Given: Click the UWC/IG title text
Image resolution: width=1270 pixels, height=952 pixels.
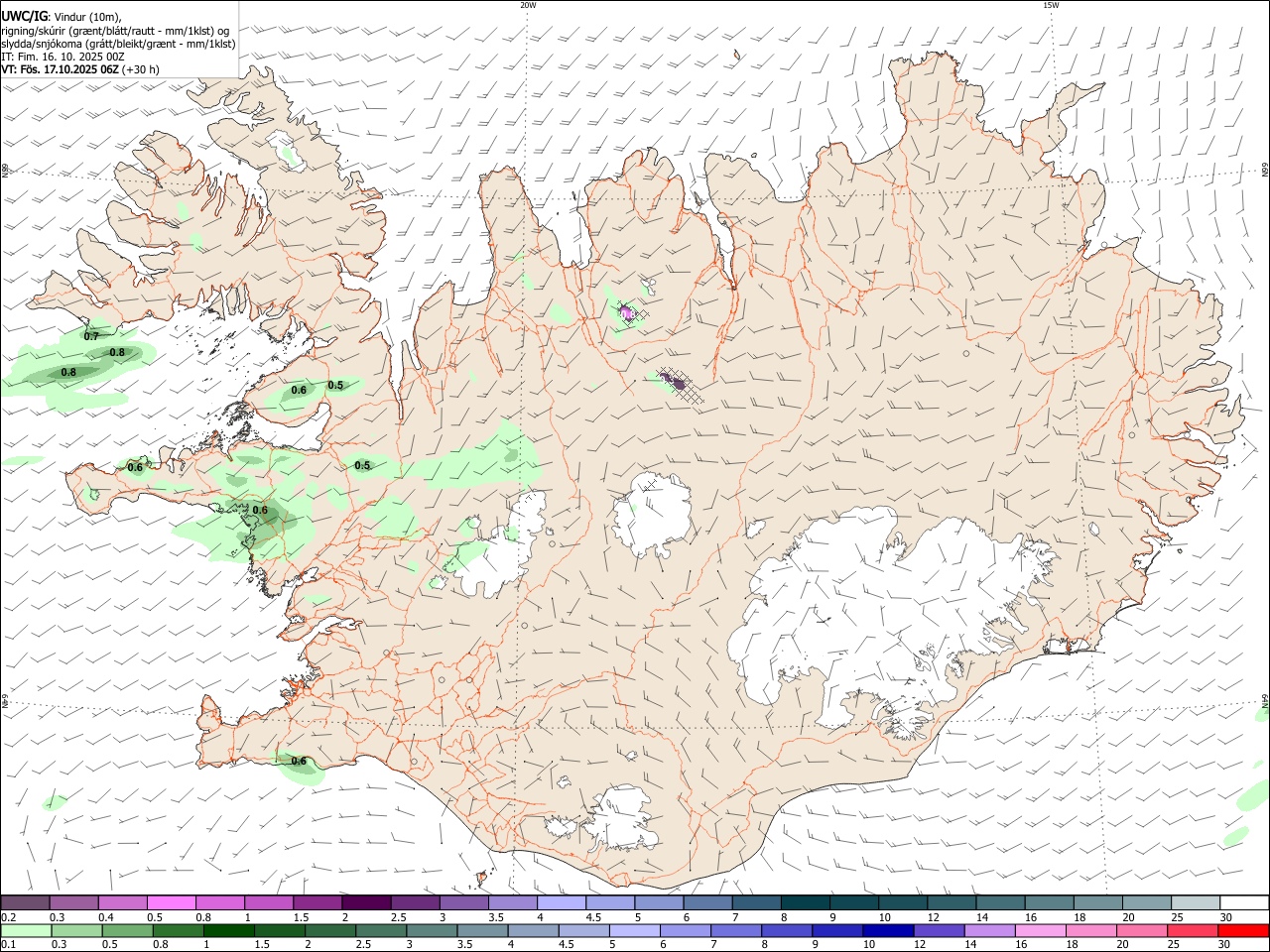Looking at the screenshot, I should [x=23, y=17].
